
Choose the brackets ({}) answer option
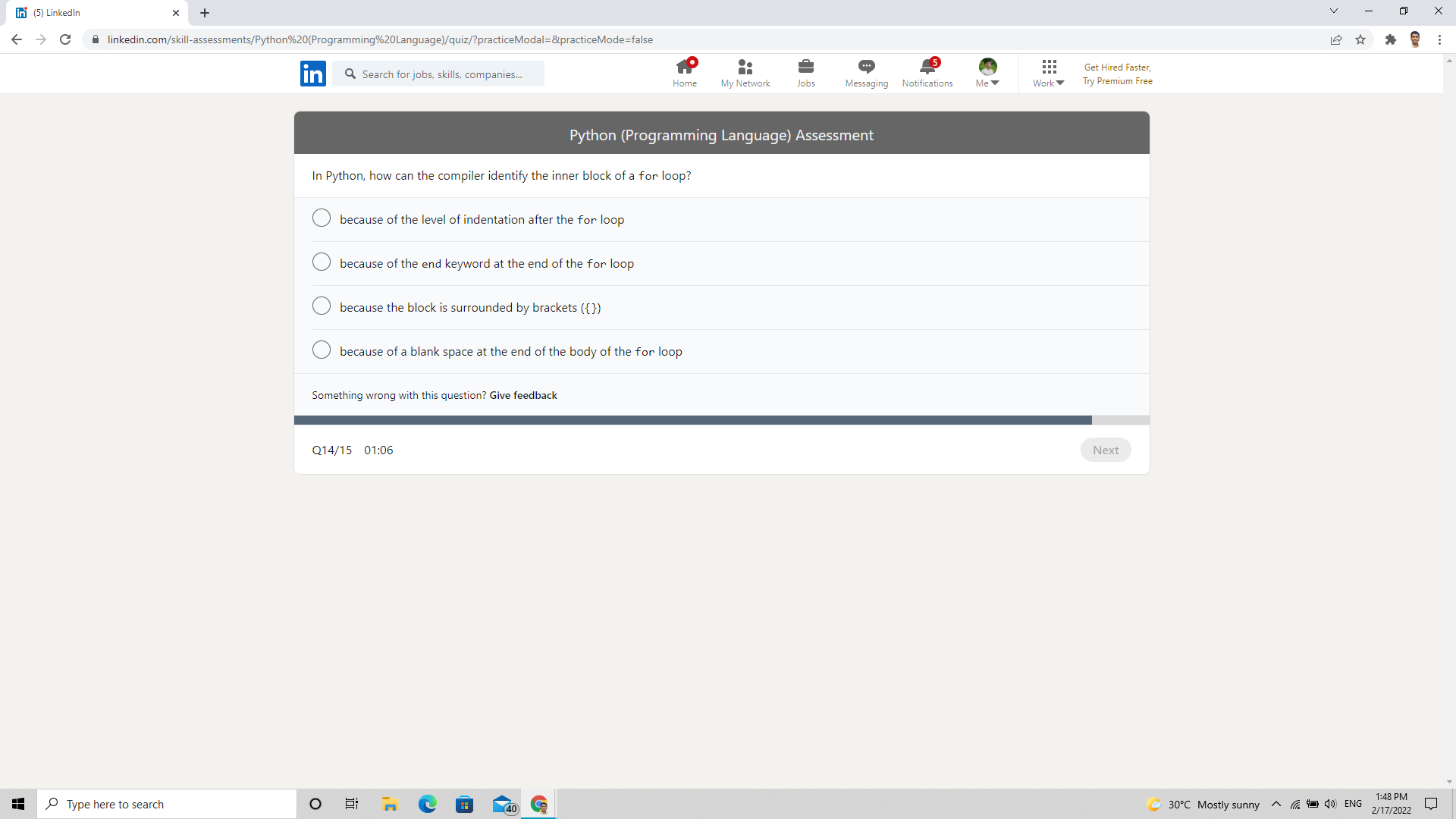tap(321, 306)
